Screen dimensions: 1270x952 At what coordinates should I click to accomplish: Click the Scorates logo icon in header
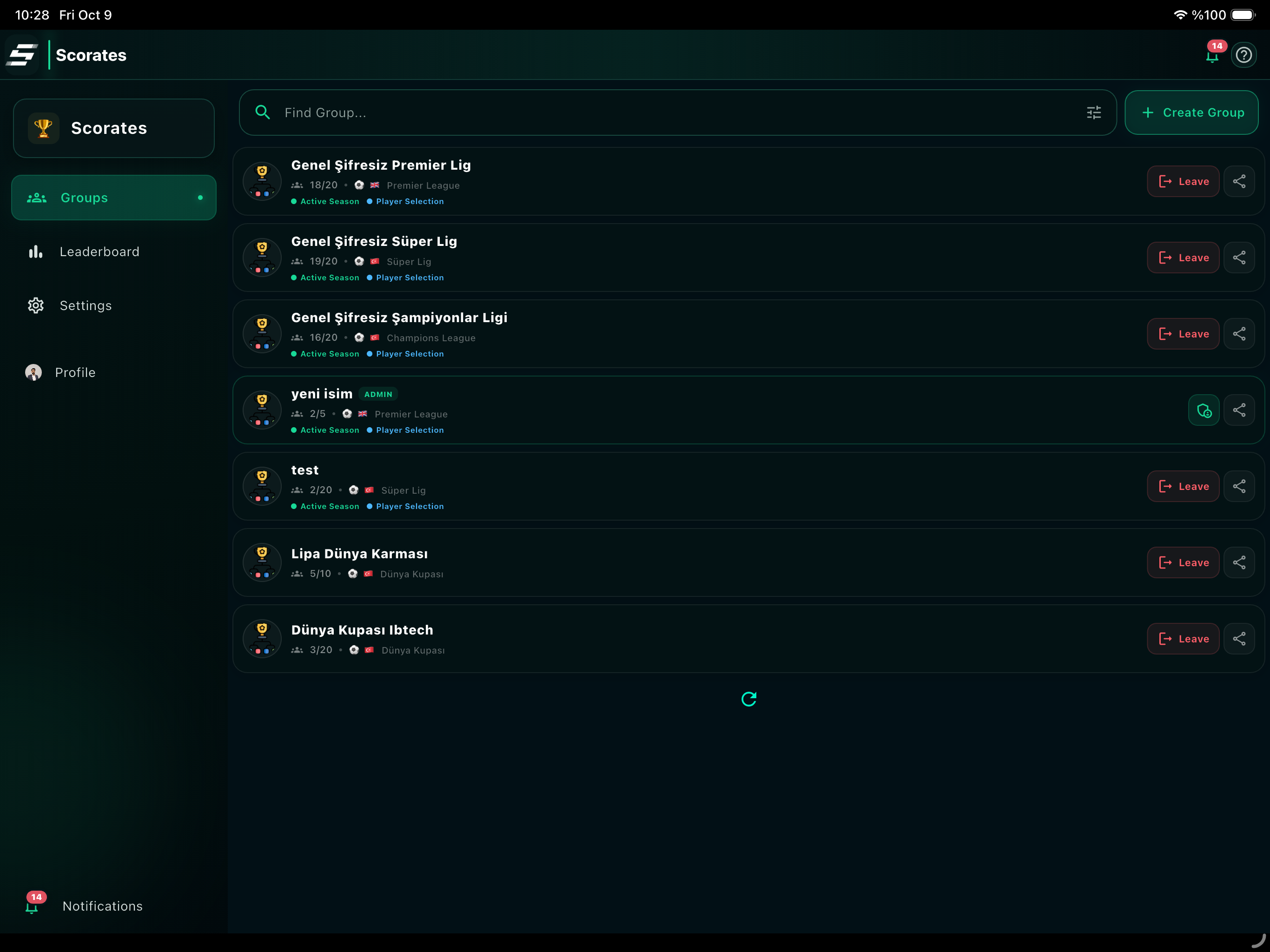point(22,55)
